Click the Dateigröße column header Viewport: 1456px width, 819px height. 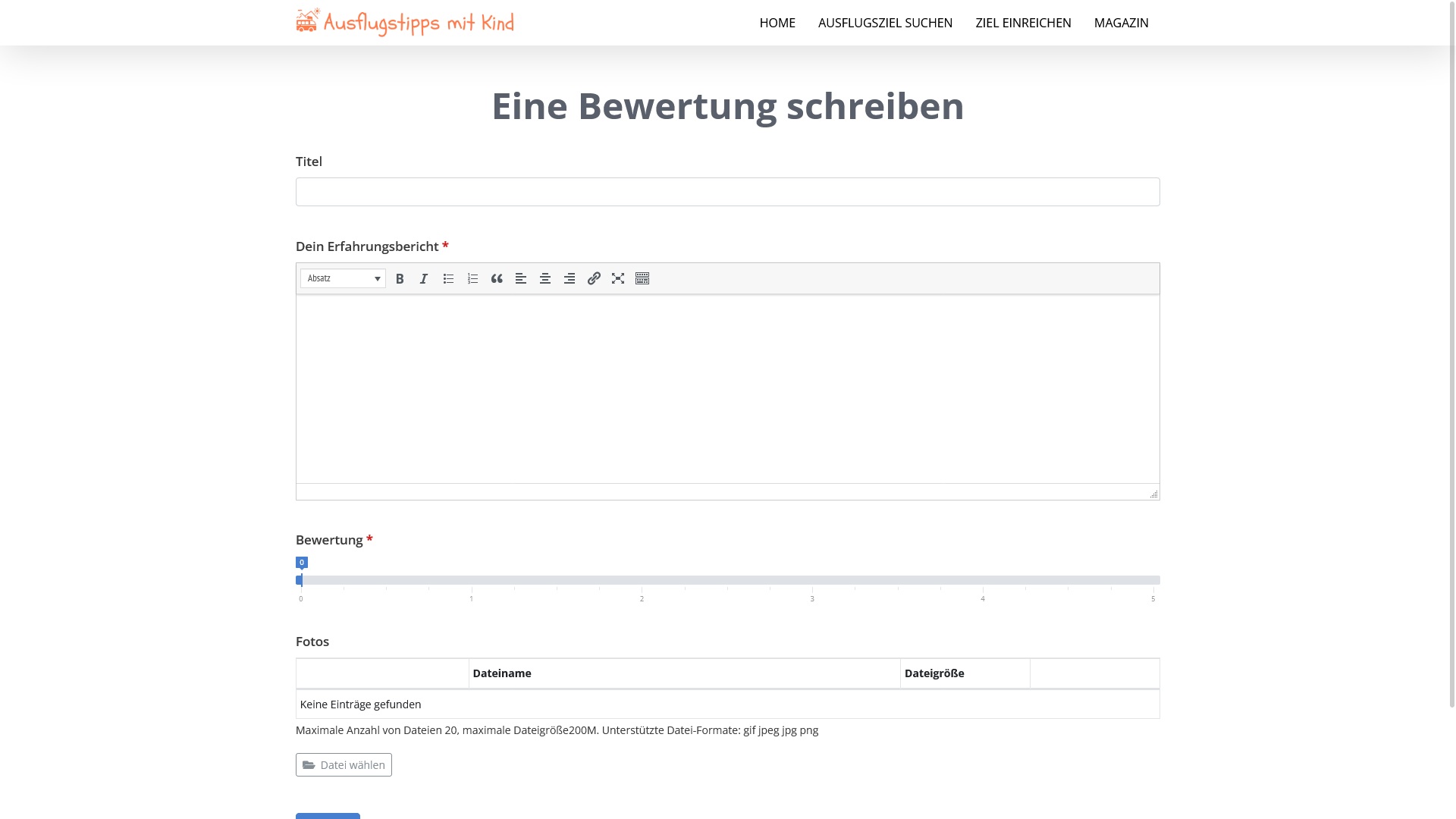[x=965, y=673]
